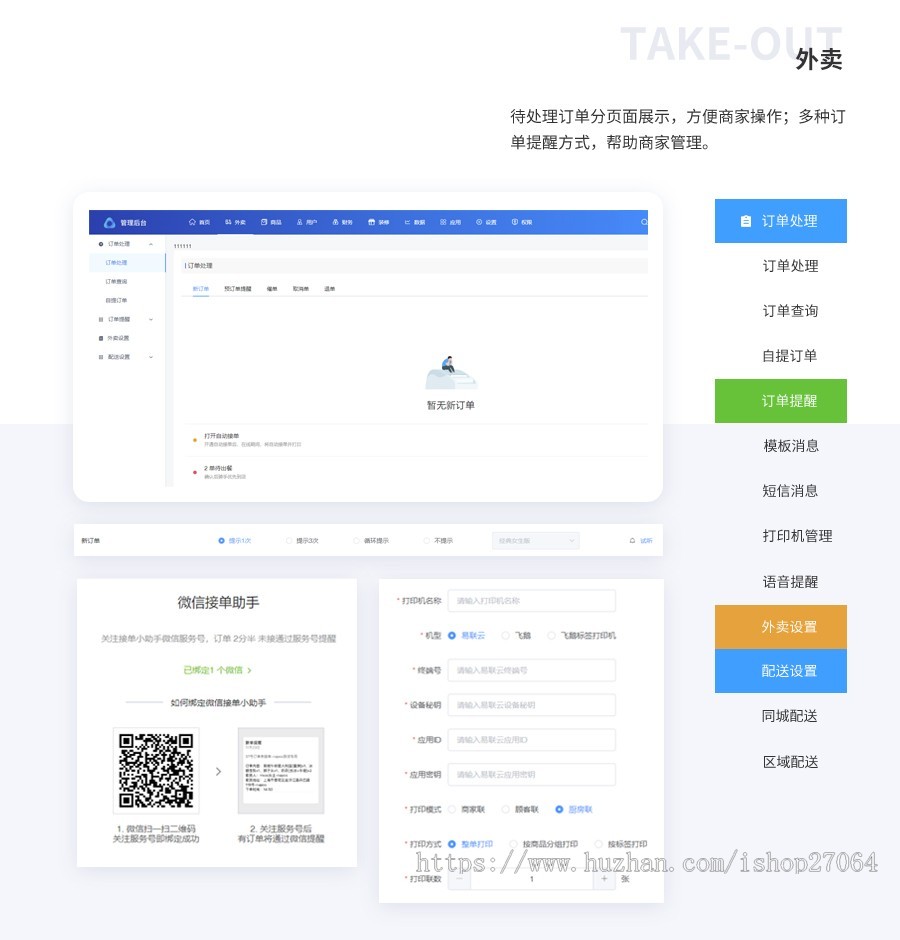Image resolution: width=900 pixels, height=940 pixels.
Task: Choose the 飞鹅 printer model radio
Action: [x=505, y=635]
